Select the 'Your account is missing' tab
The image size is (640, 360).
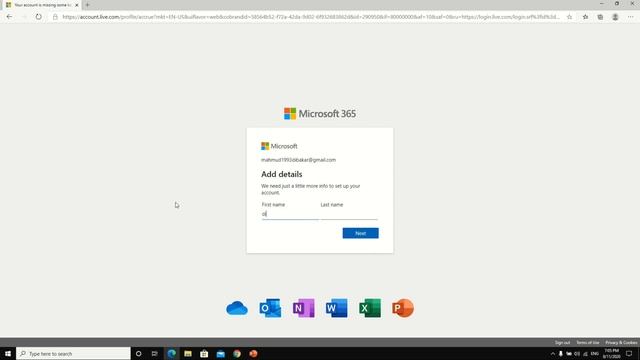(41, 5)
